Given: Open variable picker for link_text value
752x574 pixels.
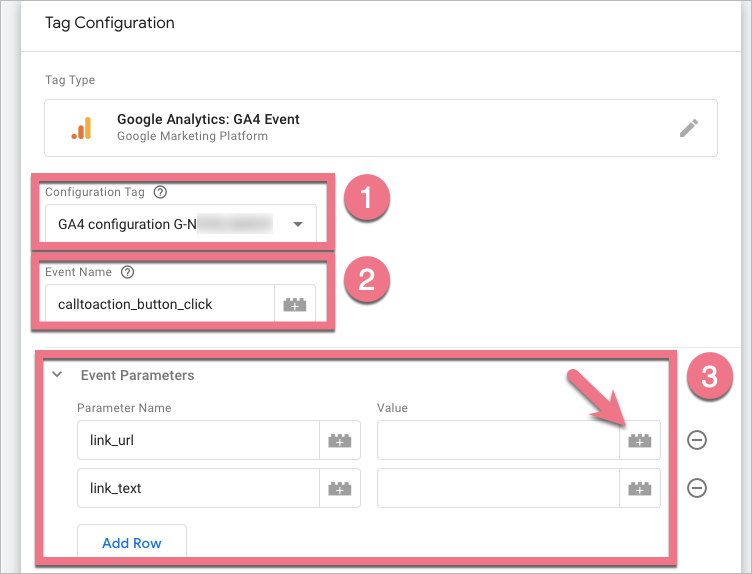Looking at the screenshot, I should 640,488.
